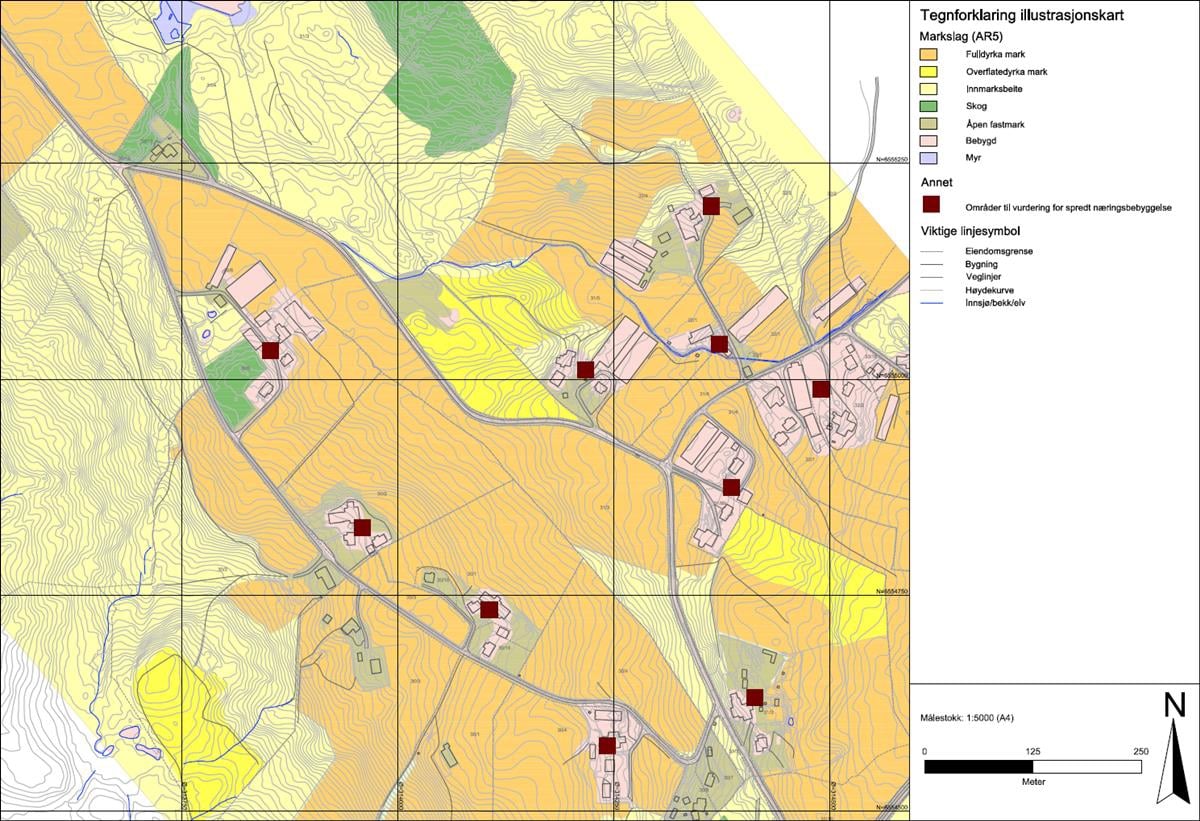The width and height of the screenshot is (1200, 821).
Task: Click the Tegnforklaring illustrasjonskart title
Action: pos(1022,15)
